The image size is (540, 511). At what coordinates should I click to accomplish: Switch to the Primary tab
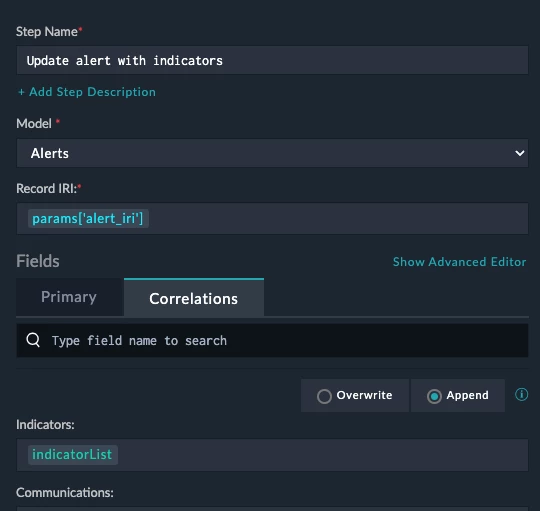click(69, 297)
